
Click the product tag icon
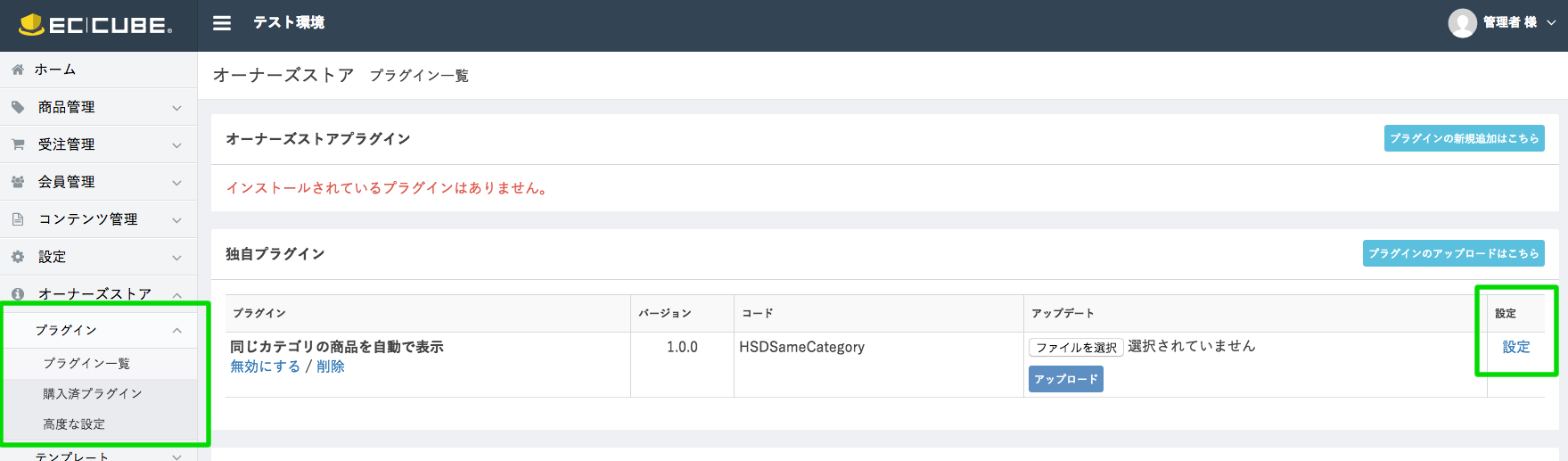pos(18,107)
